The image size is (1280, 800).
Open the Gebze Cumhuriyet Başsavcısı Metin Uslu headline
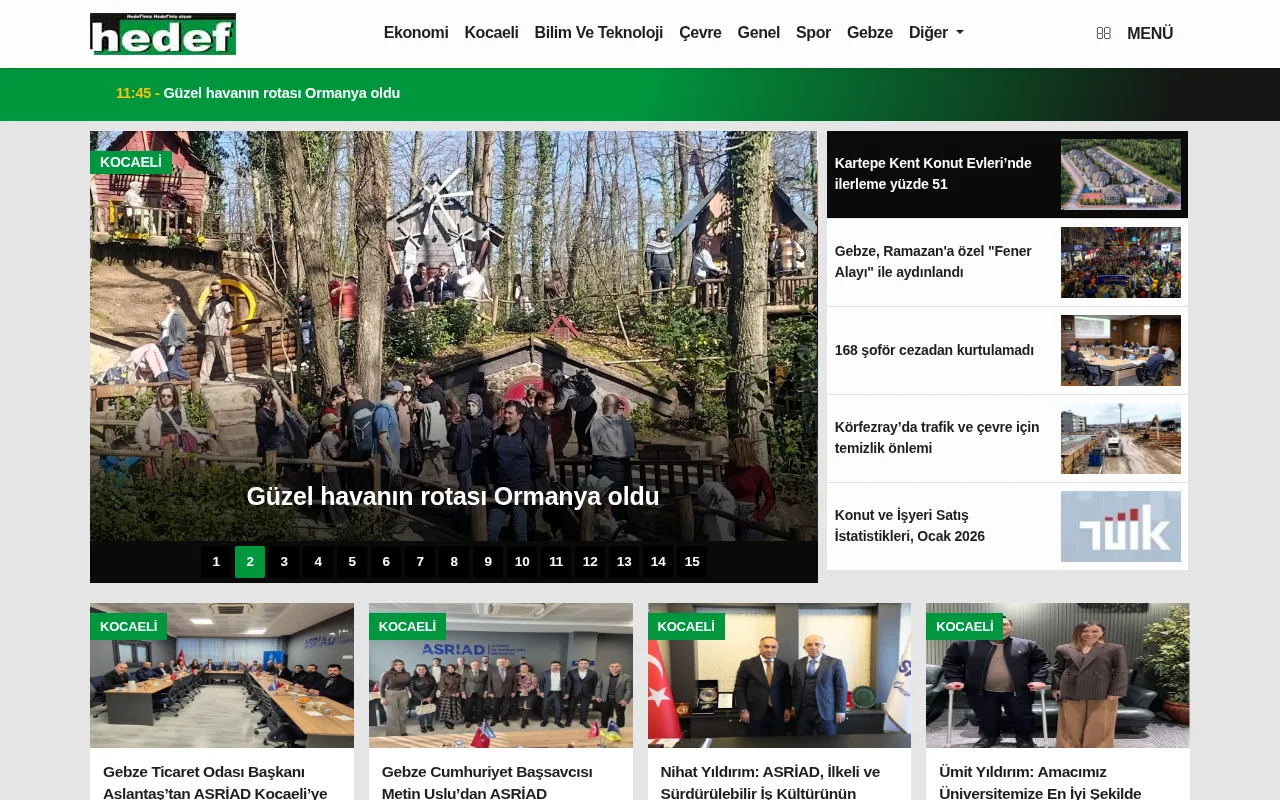pos(487,782)
